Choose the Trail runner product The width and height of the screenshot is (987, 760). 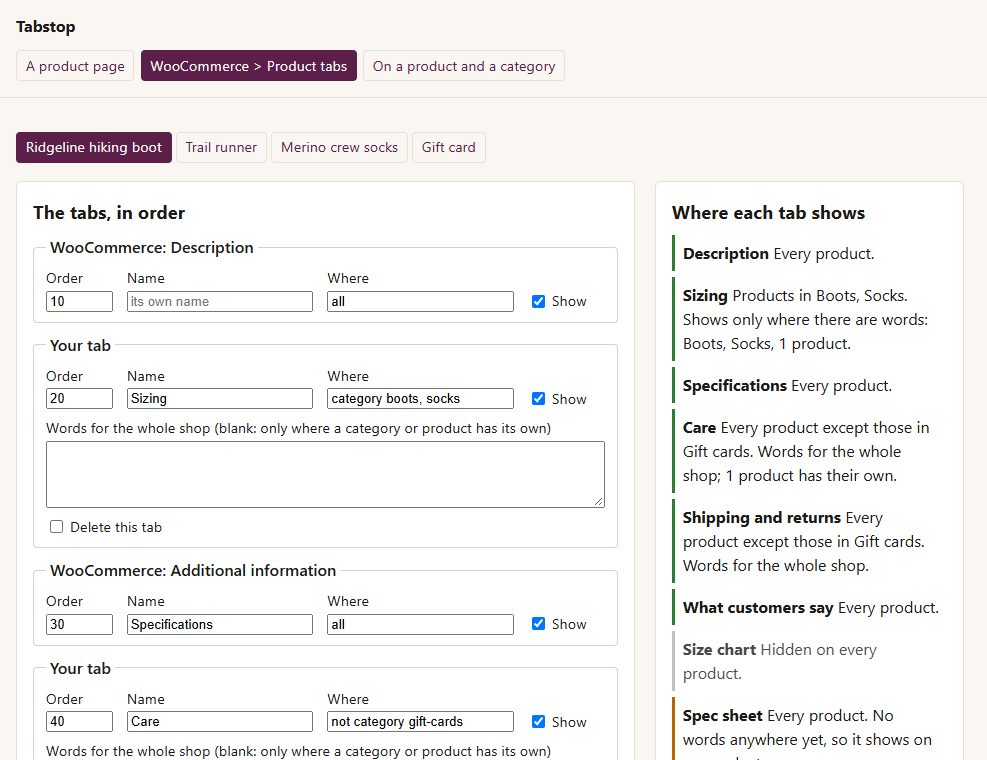222,147
